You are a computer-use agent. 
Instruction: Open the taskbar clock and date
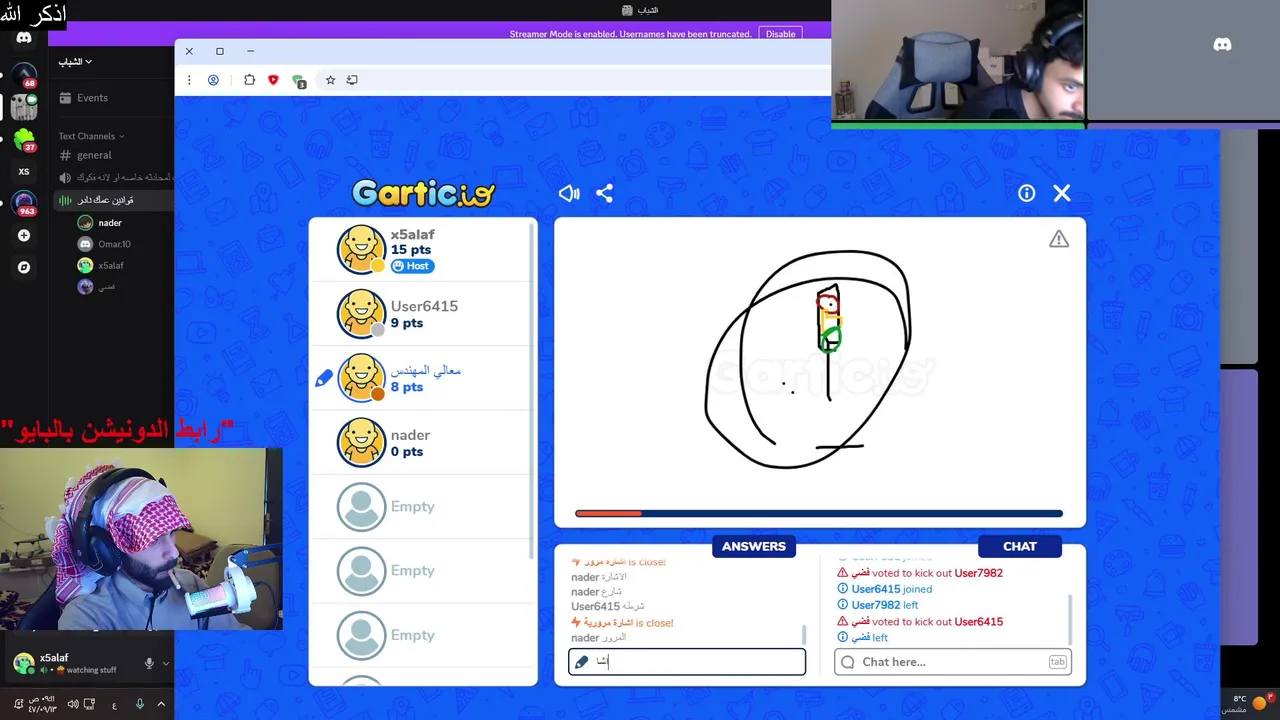click(41, 704)
